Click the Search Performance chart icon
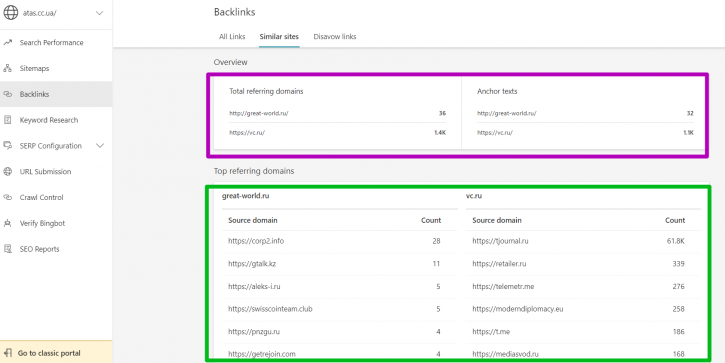725x363 pixels. tap(7, 43)
